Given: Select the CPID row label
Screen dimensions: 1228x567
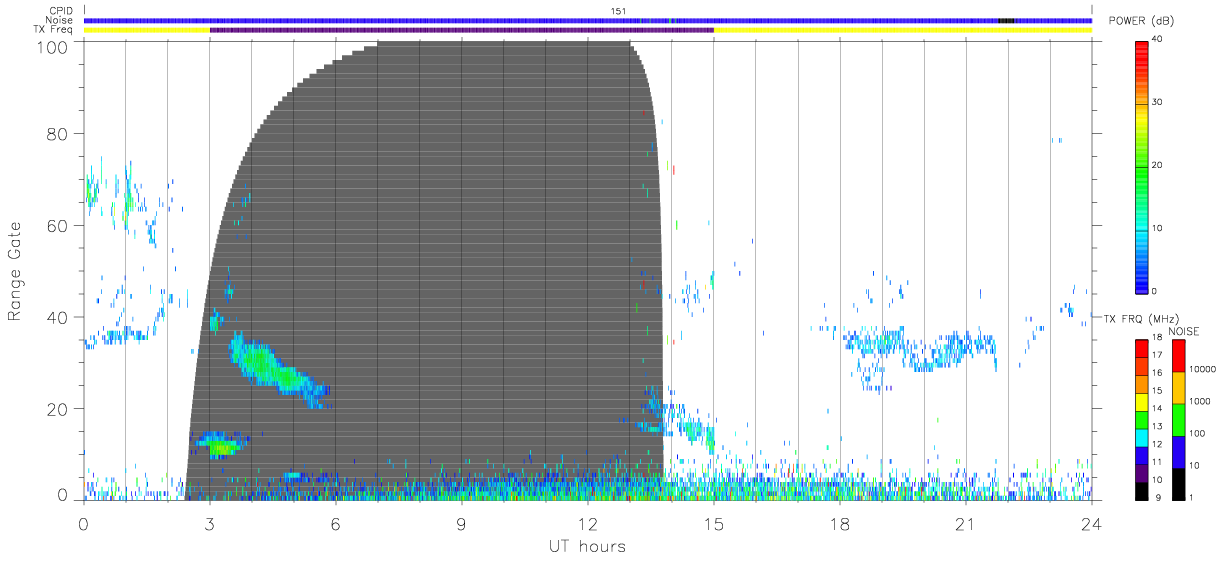Looking at the screenshot, I should pyautogui.click(x=61, y=12).
